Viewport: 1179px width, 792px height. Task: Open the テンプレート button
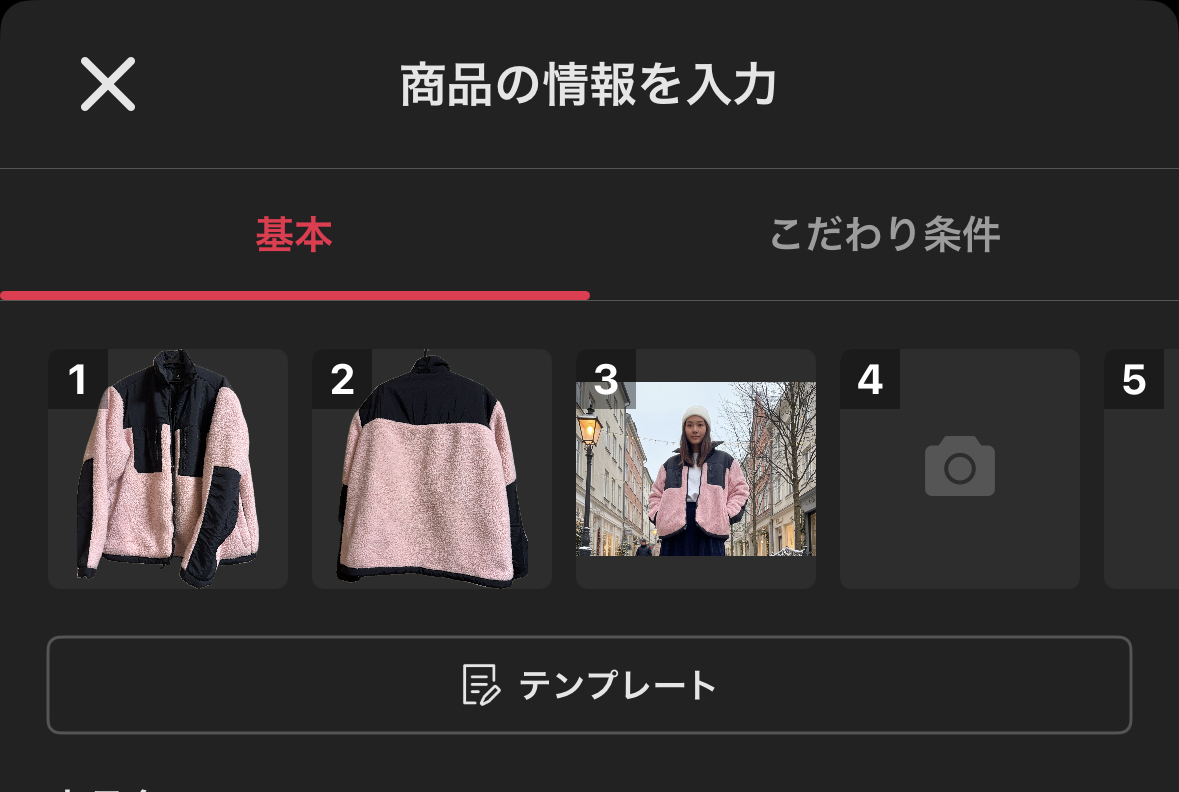coord(590,685)
